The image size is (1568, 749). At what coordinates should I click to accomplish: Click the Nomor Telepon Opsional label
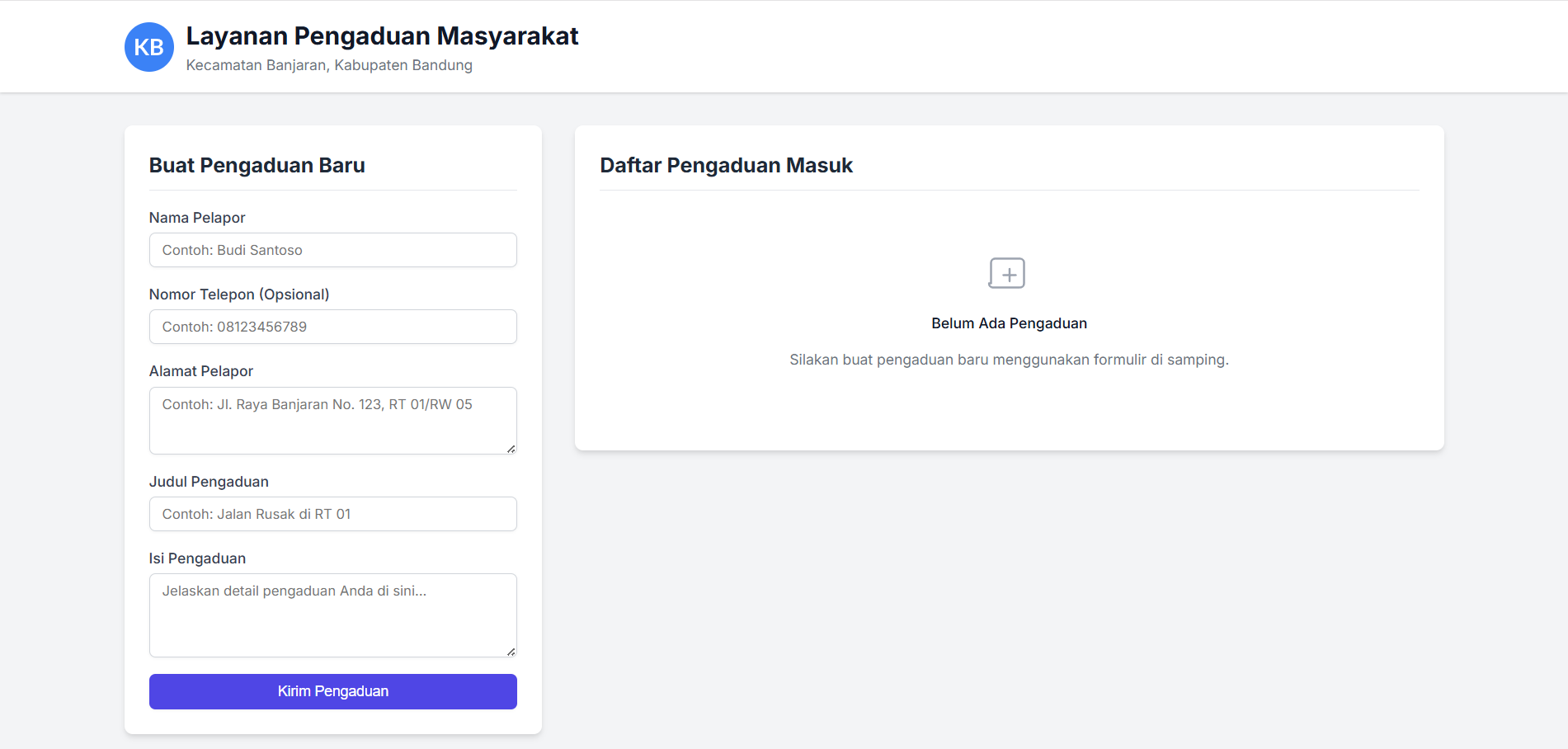[x=239, y=294]
